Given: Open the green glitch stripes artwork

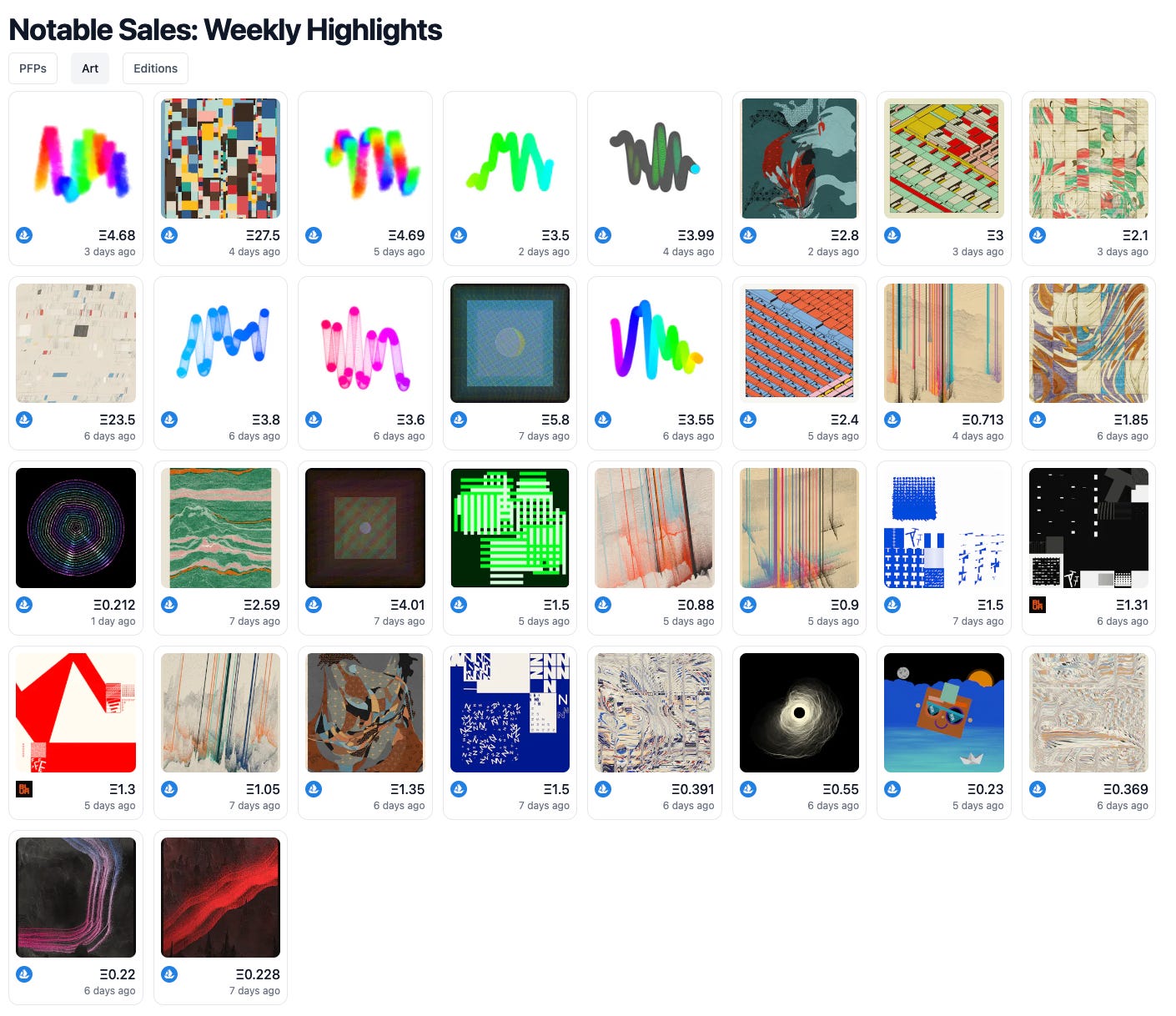Looking at the screenshot, I should pos(510,528).
